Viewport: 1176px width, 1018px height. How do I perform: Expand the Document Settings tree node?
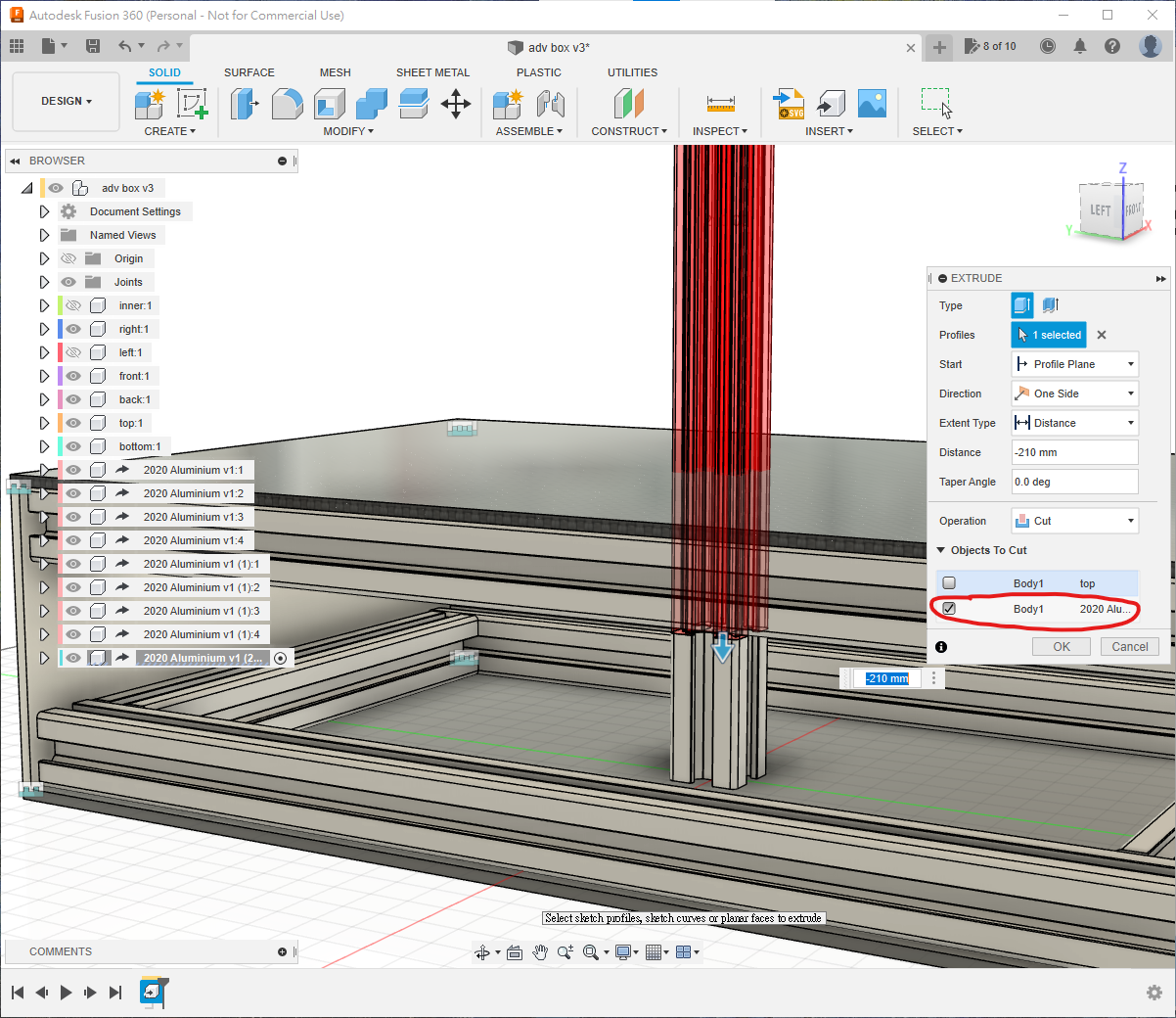point(44,211)
